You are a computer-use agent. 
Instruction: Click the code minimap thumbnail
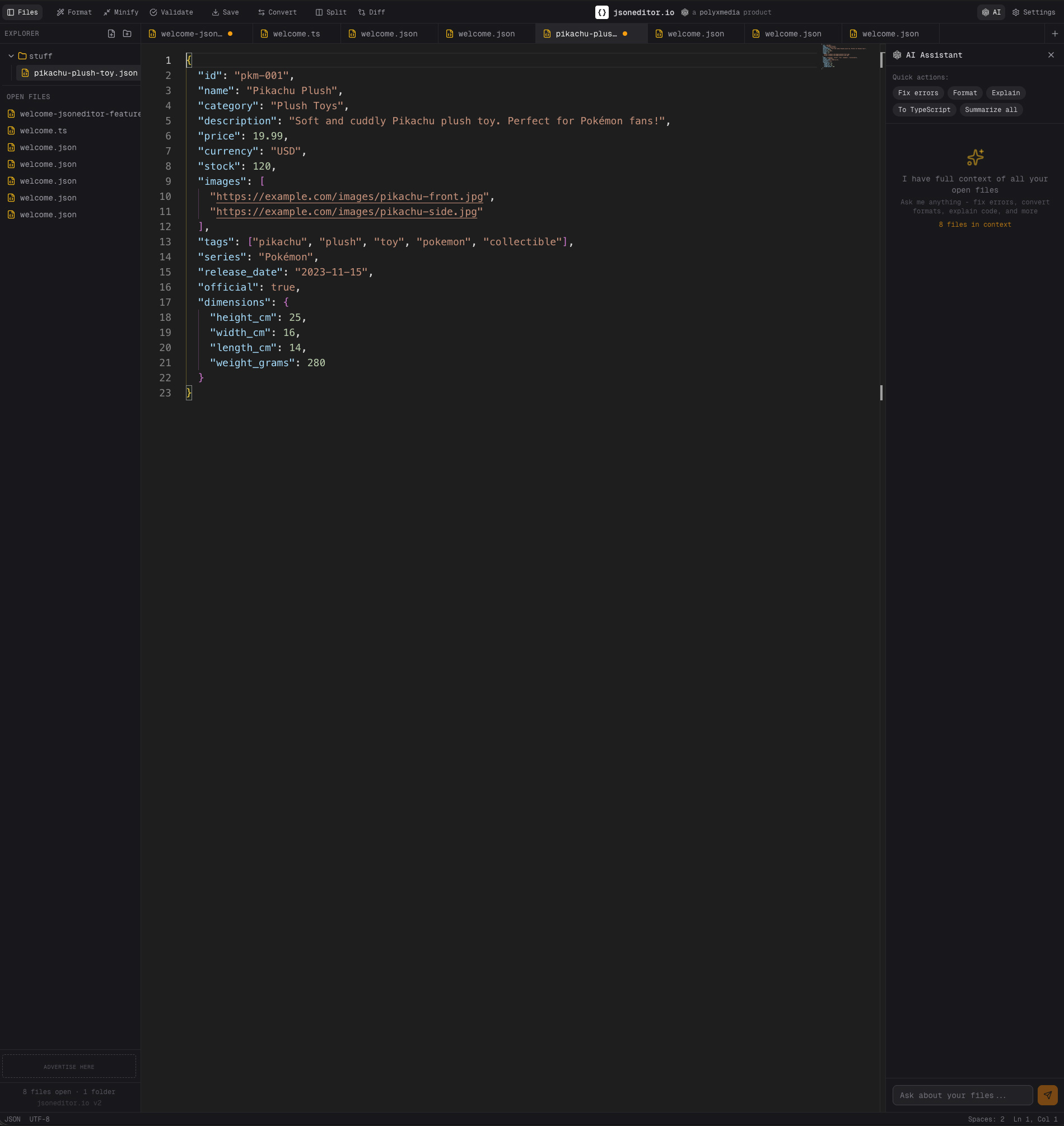pos(843,56)
